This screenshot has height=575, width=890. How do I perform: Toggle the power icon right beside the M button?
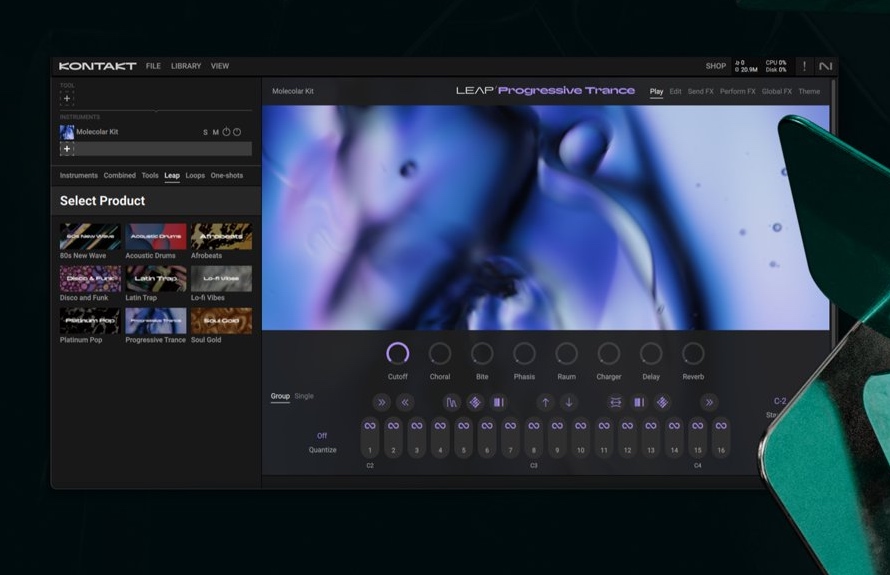coord(226,132)
